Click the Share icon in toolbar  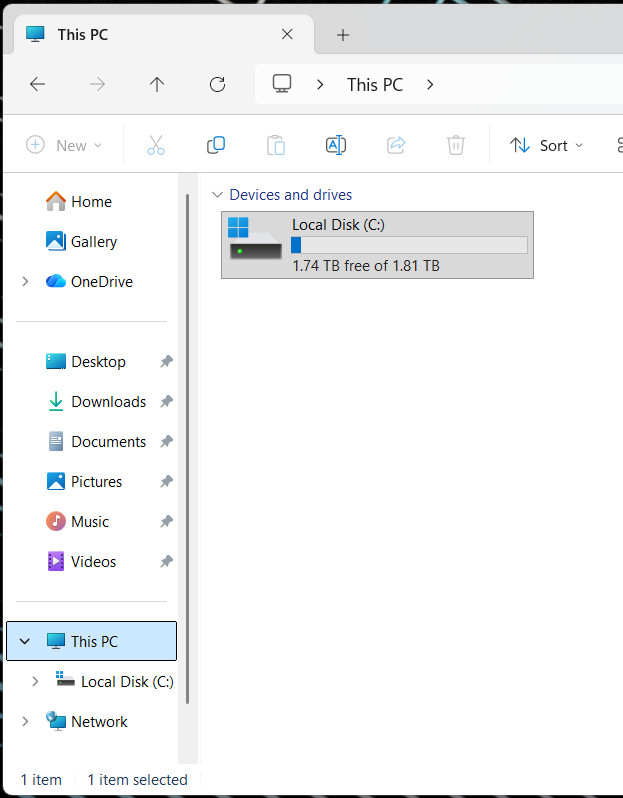(396, 146)
